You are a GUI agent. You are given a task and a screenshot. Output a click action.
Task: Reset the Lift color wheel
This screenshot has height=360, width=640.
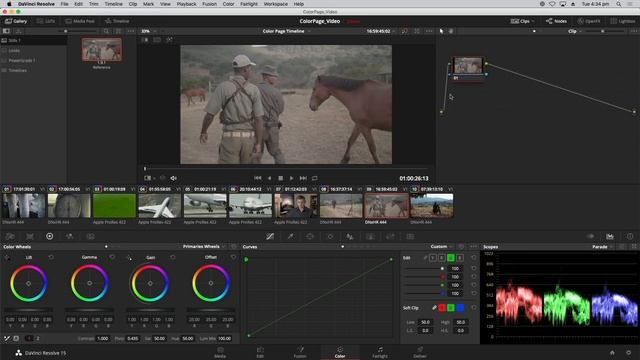pyautogui.click(x=51, y=257)
